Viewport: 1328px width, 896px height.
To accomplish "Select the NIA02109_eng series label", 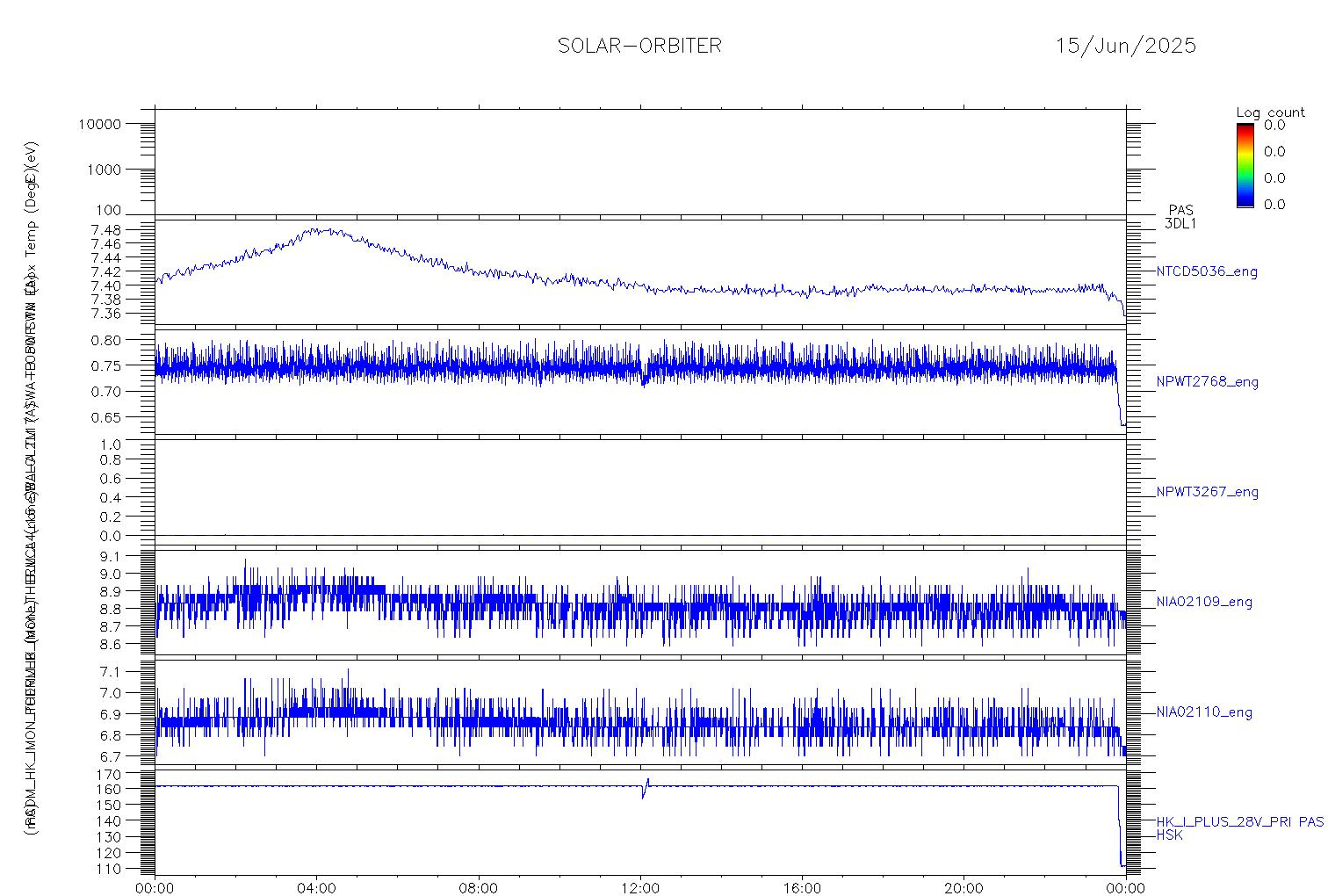I will (x=1204, y=603).
